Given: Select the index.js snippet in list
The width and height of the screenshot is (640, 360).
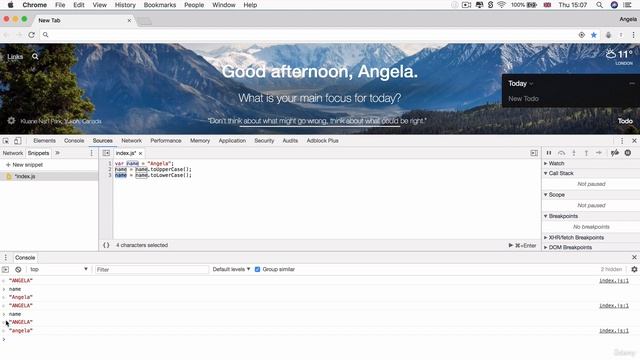Looking at the screenshot, I should click(x=49, y=176).
